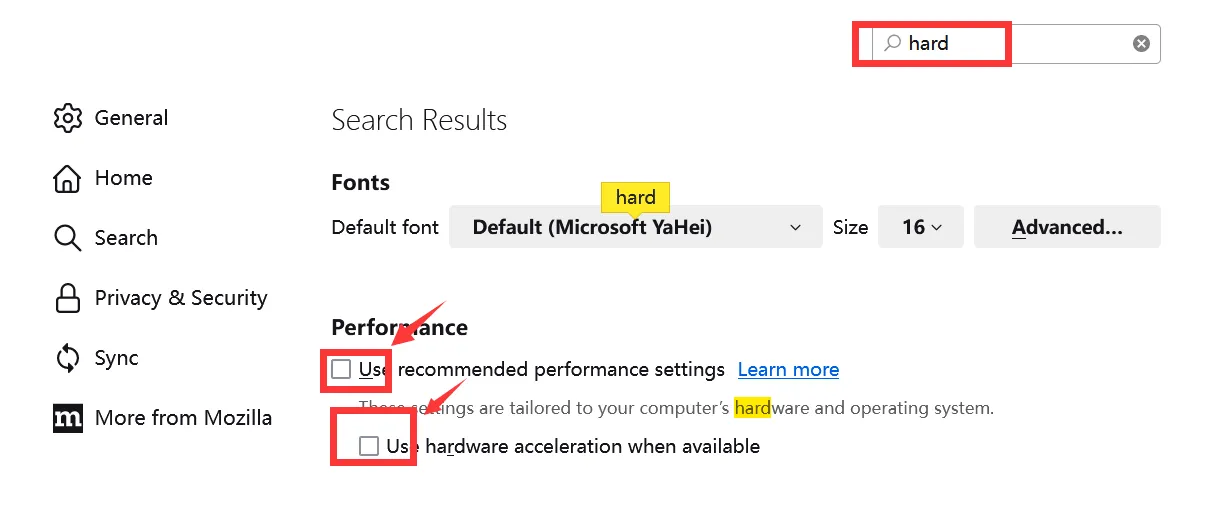1212x528 pixels.
Task: Click the Privacy & Security padlock icon
Action: (67, 298)
